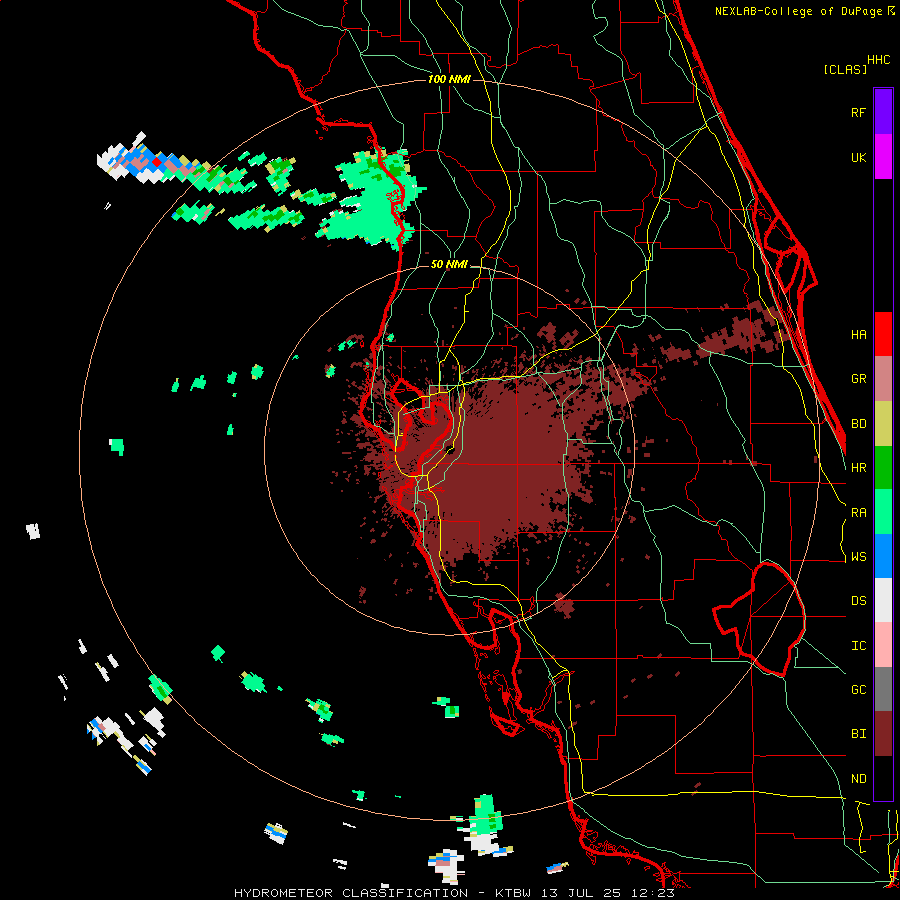900x900 pixels.
Task: Click the HR legend label
Action: tap(859, 468)
